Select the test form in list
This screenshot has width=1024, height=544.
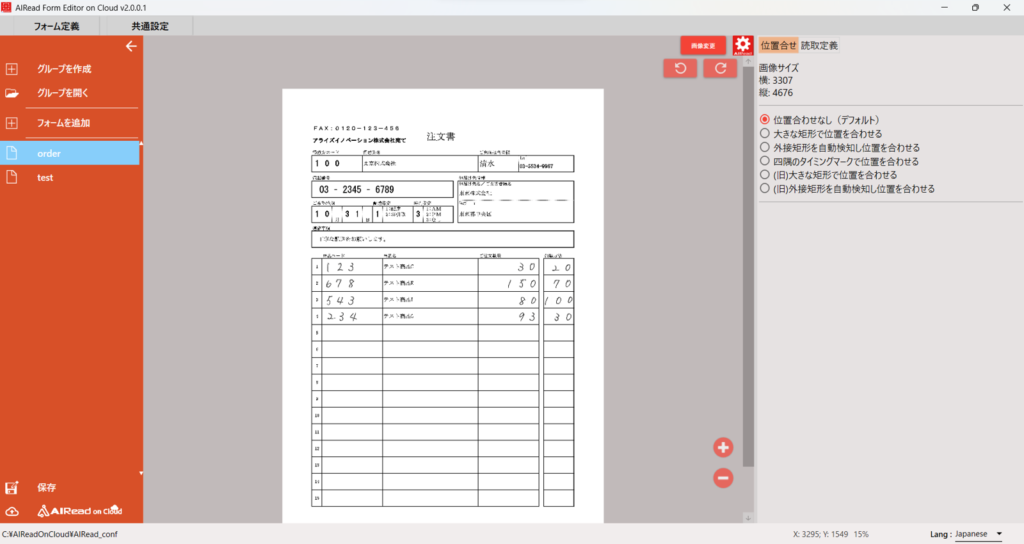coord(45,177)
